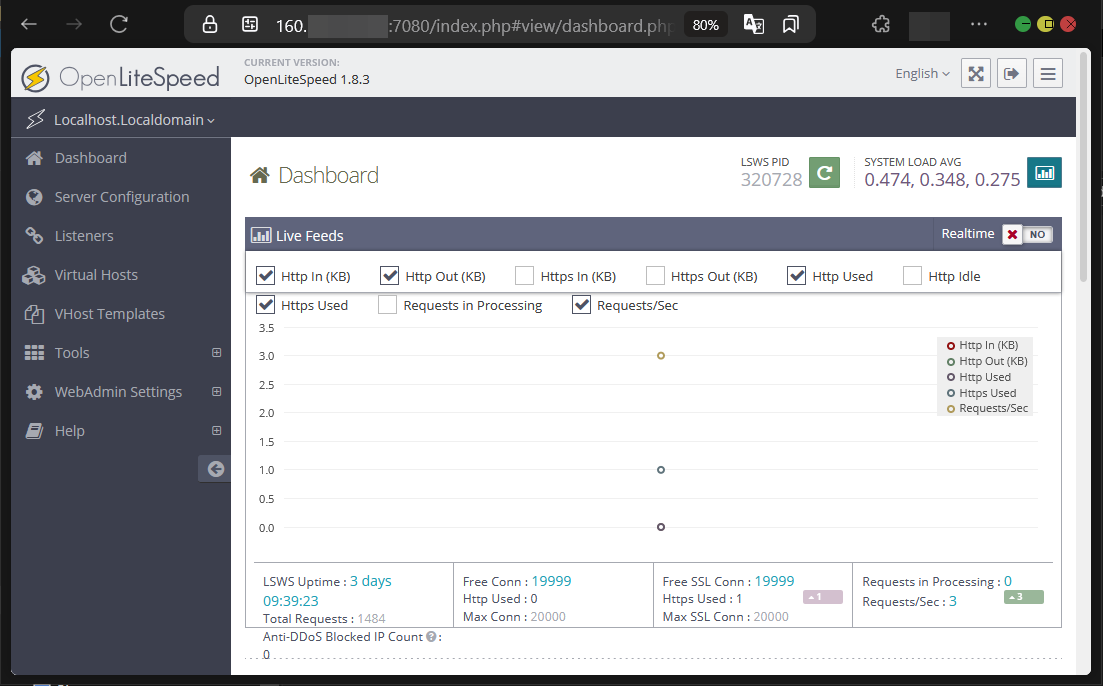Open the English language dropdown
This screenshot has width=1103, height=686.
point(922,73)
